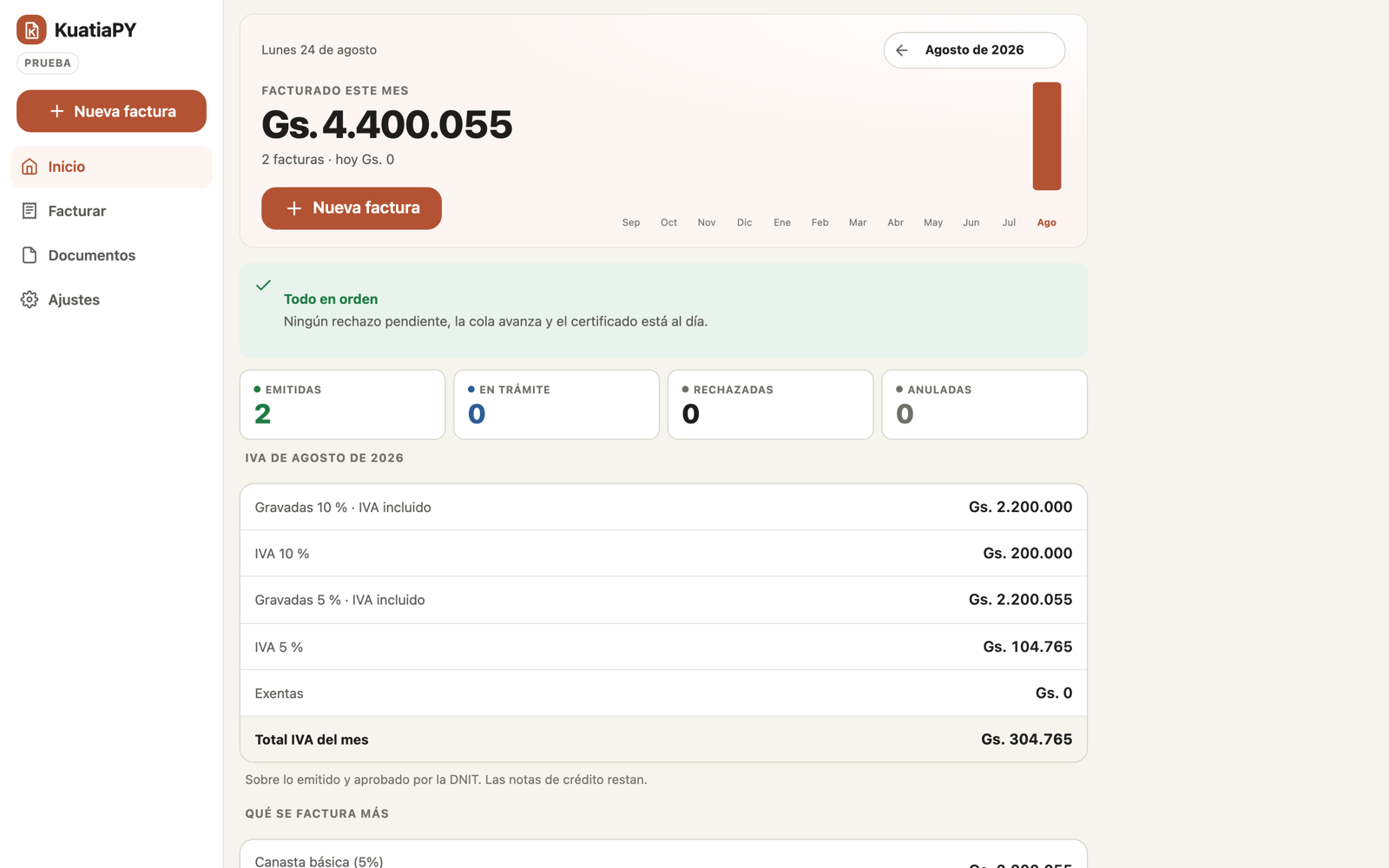Open the Documentos section
1389x868 pixels.
(x=111, y=255)
